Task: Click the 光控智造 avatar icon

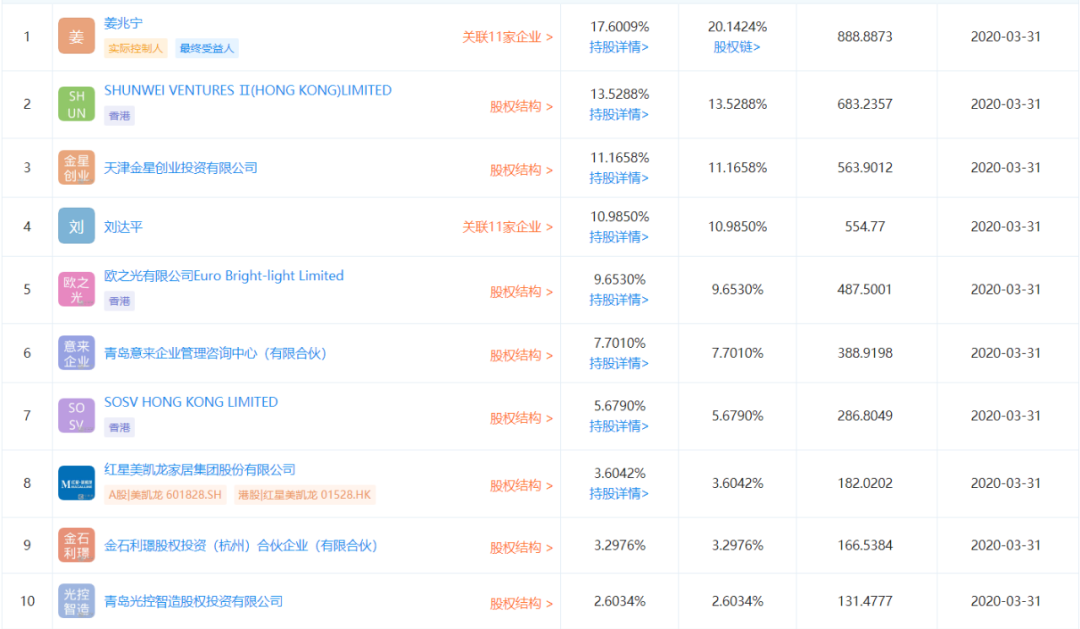Action: tap(76, 601)
